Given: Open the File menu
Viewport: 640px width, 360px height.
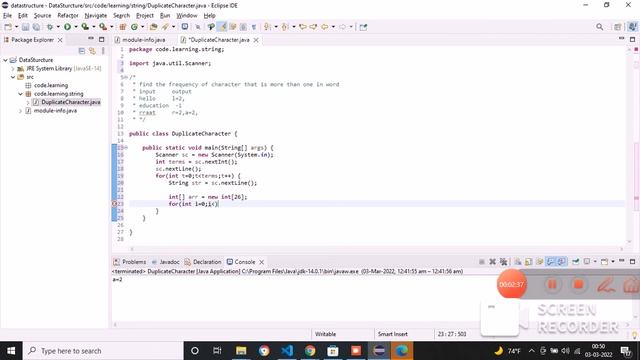Looking at the screenshot, I should coord(7,16).
